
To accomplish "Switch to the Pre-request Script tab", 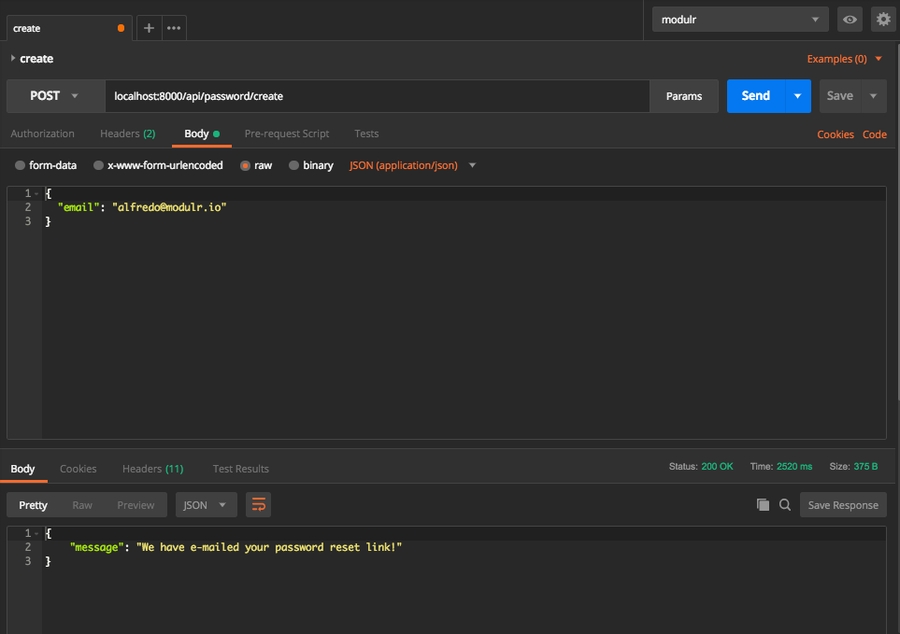I will tap(286, 133).
